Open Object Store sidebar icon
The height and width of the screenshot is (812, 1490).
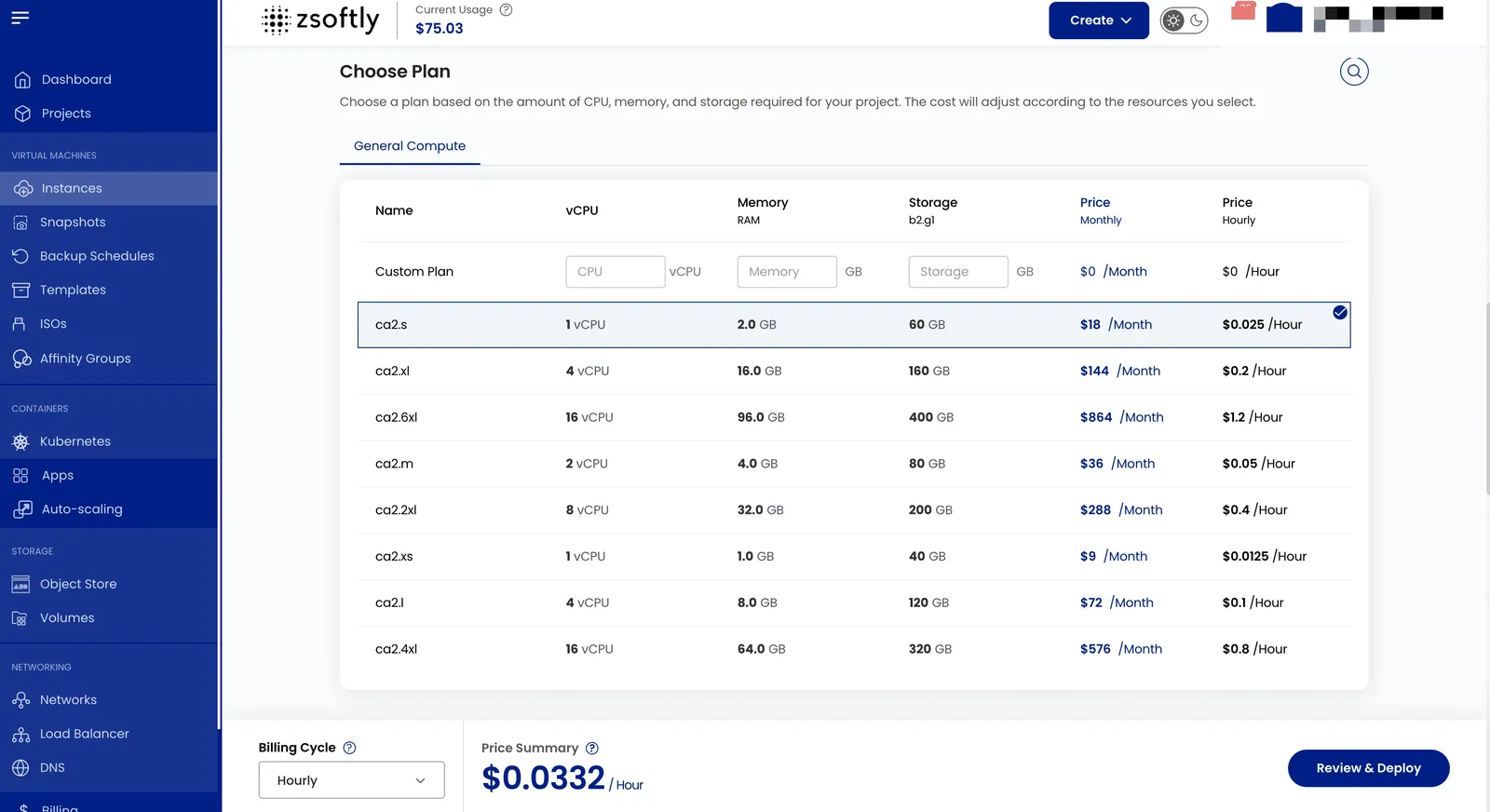coord(20,585)
